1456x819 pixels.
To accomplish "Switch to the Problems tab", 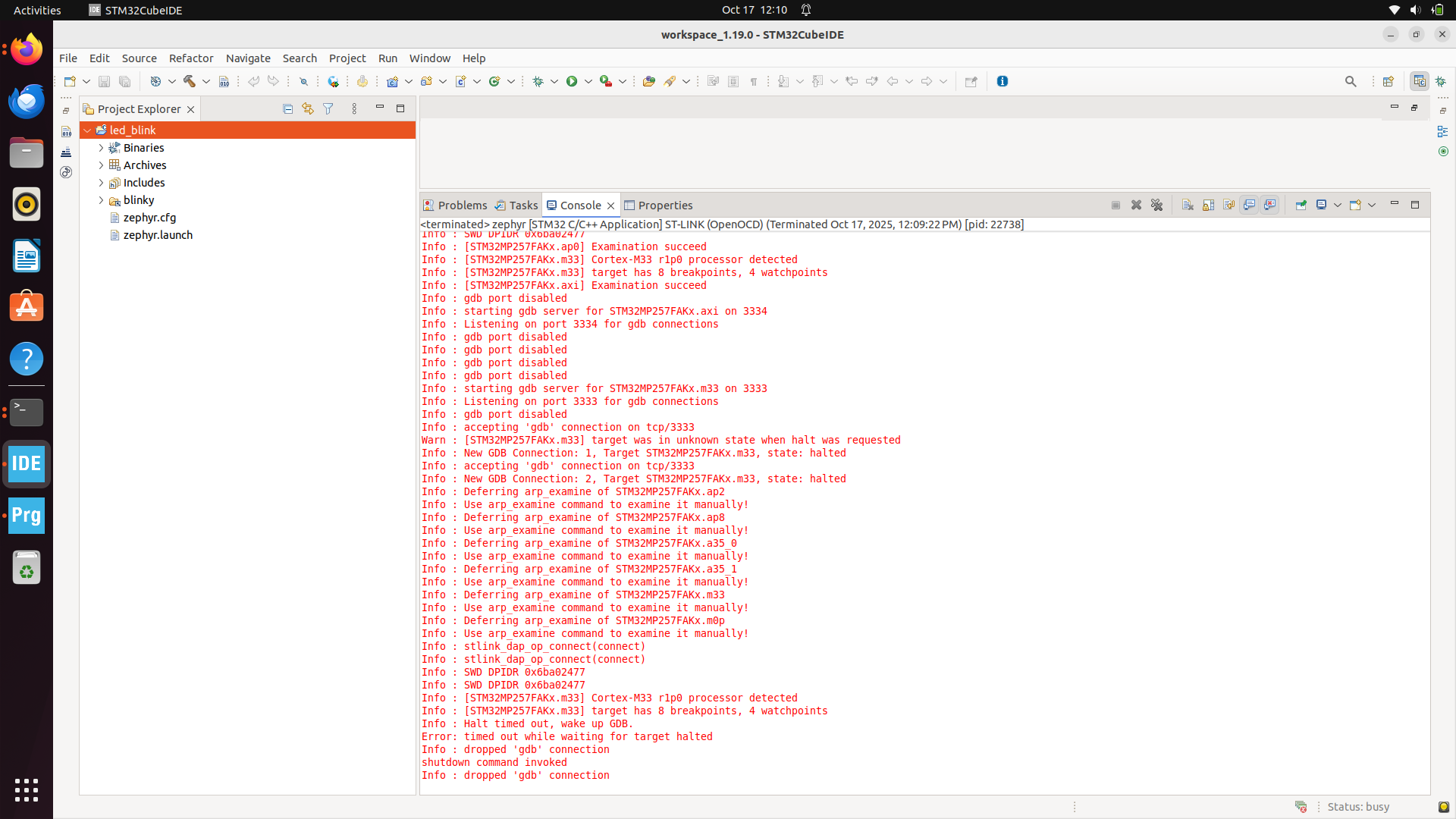I will click(x=462, y=205).
